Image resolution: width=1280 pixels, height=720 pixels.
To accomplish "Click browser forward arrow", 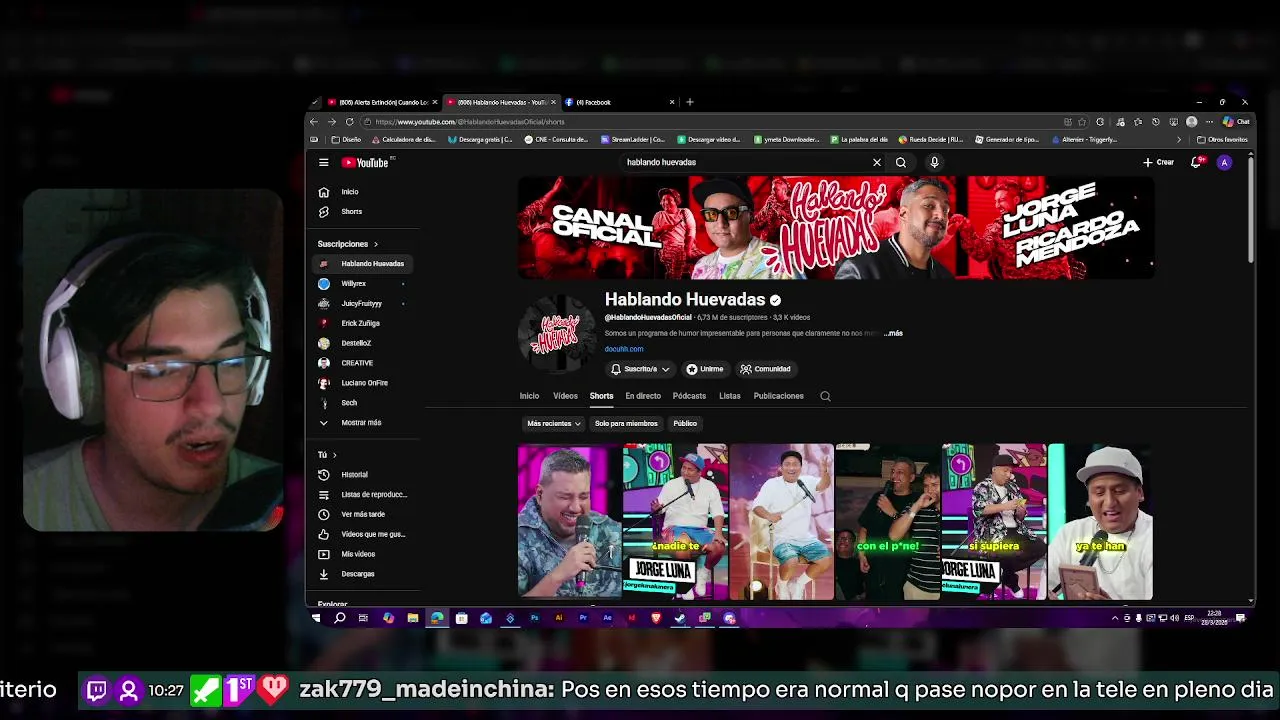I will (x=331, y=122).
